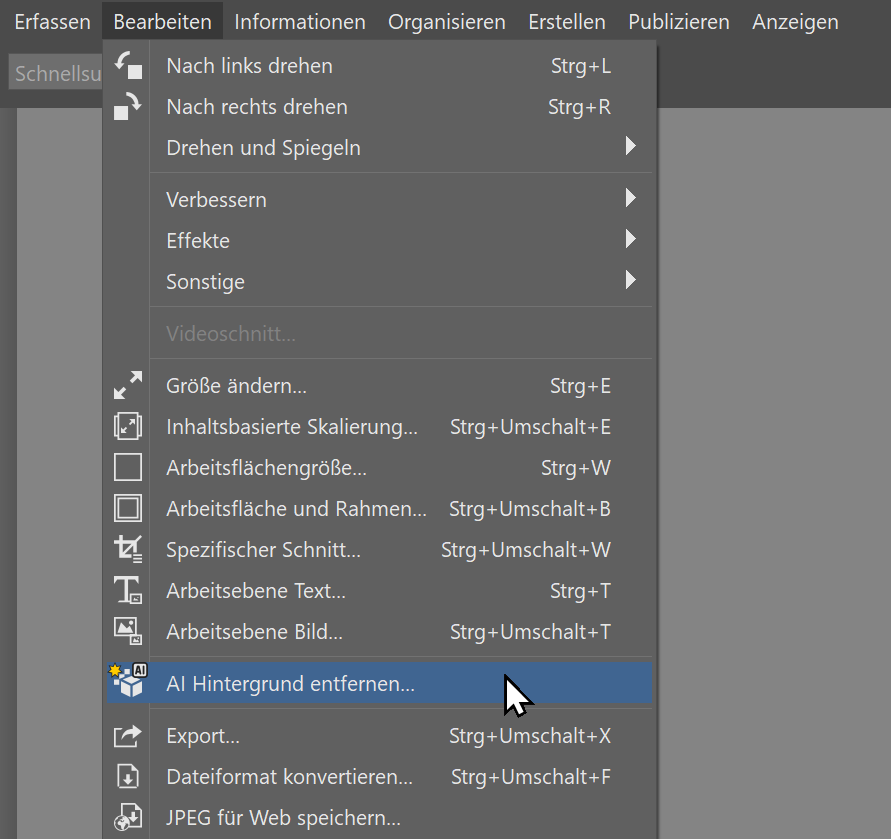Select the rotate left icon
The width and height of the screenshot is (891, 839).
pyautogui.click(x=128, y=65)
